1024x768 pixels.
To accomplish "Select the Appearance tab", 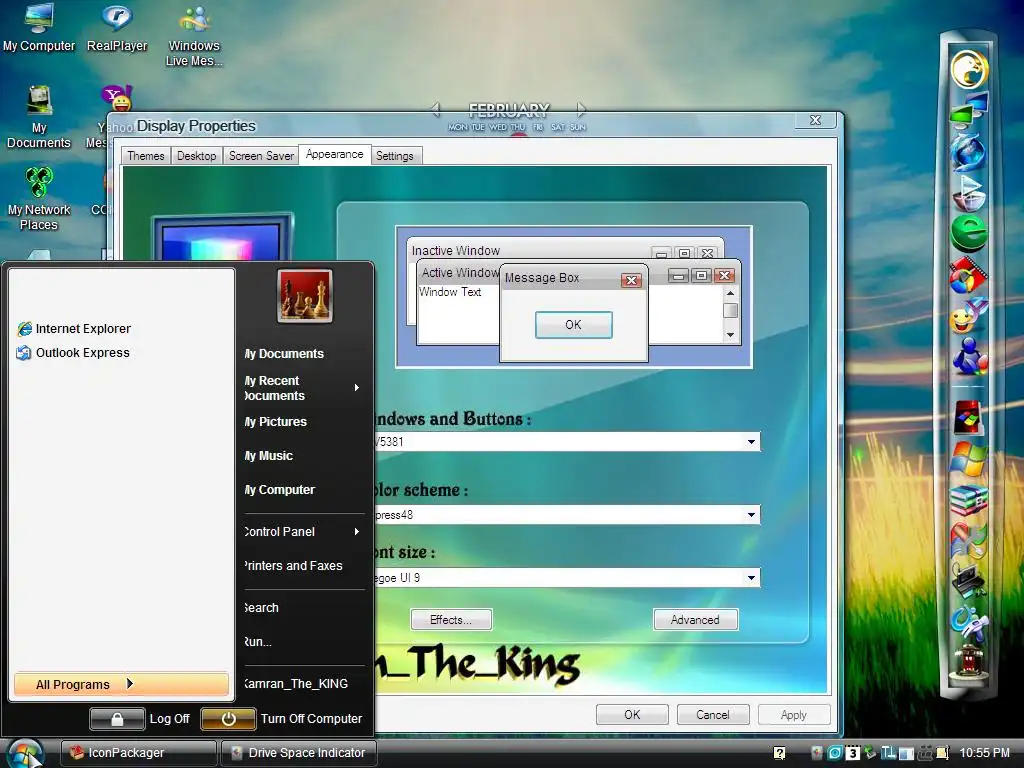I will click(x=334, y=154).
